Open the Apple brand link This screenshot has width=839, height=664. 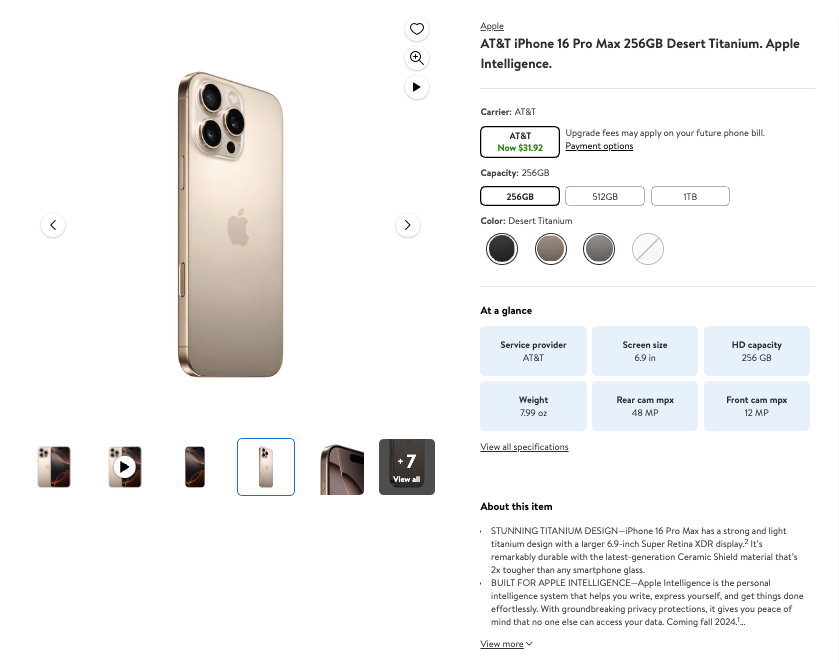pos(492,26)
